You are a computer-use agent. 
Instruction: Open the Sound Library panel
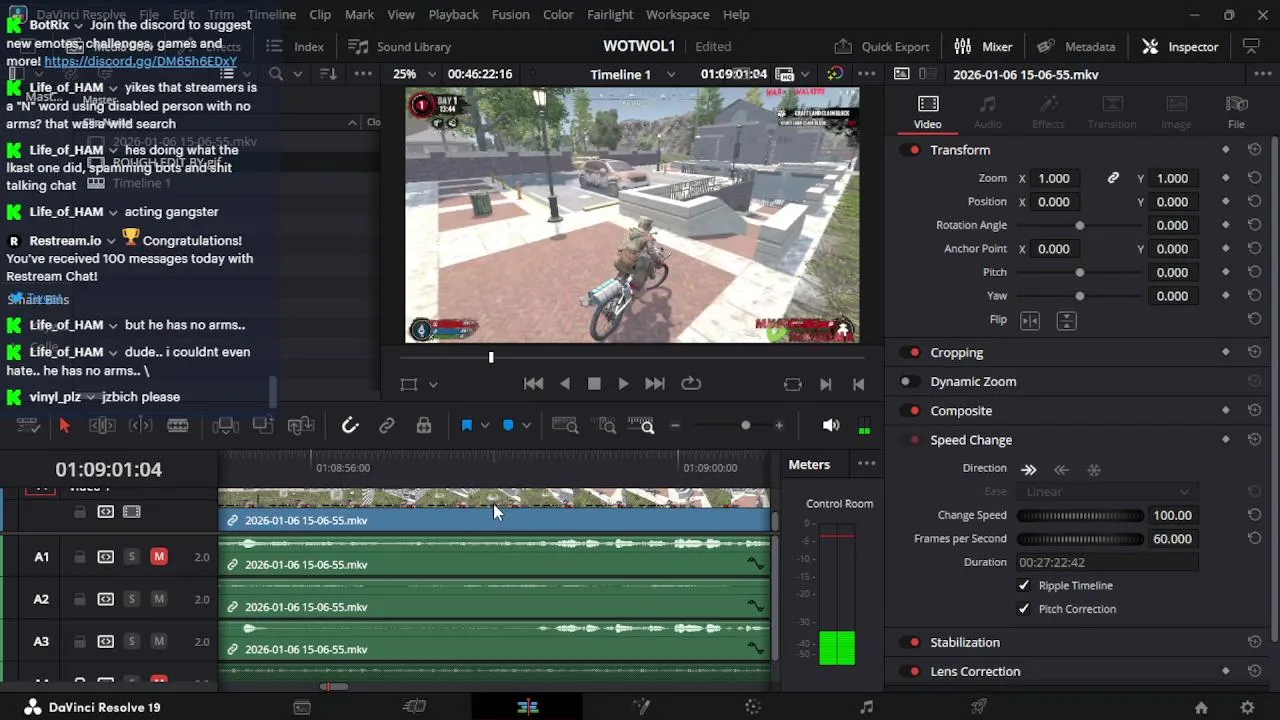point(399,47)
